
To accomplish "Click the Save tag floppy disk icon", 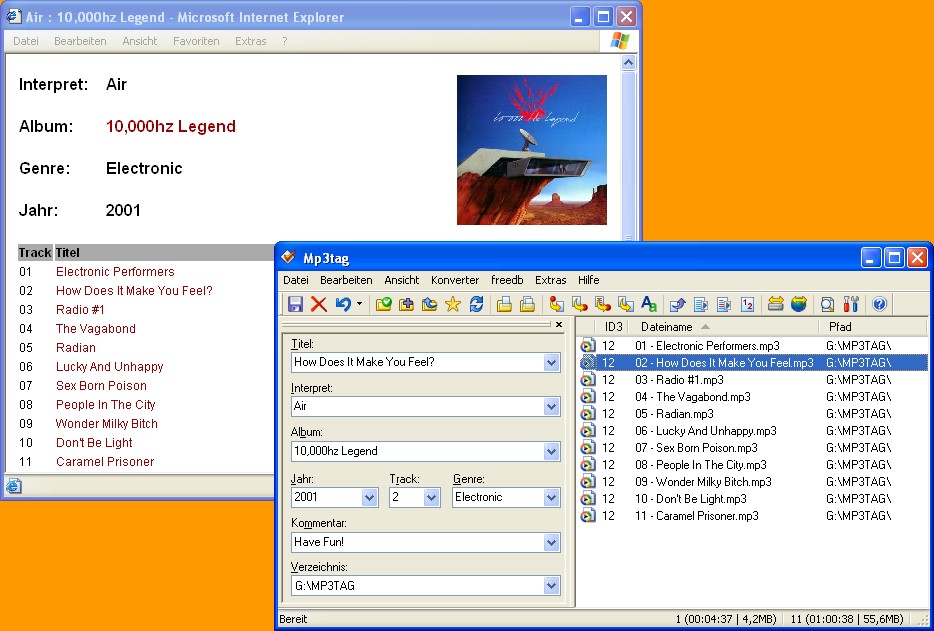I will (295, 304).
